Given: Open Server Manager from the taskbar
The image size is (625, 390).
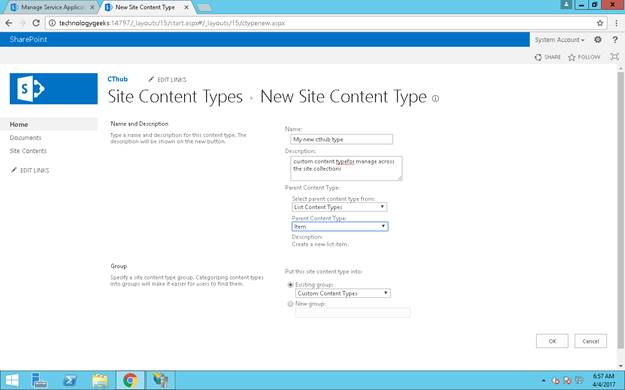Looking at the screenshot, I should coord(39,380).
